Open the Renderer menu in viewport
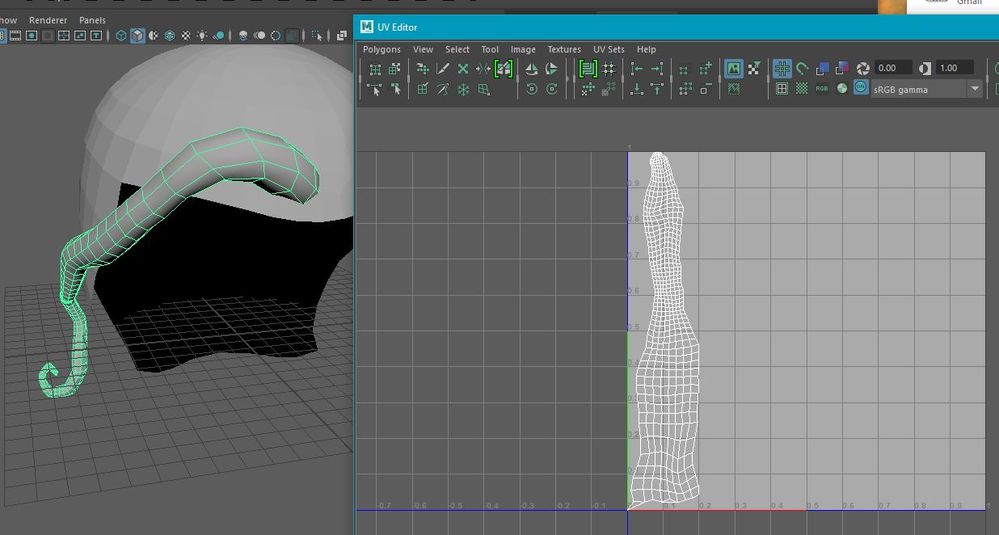Viewport: 999px width, 535px height. click(48, 20)
